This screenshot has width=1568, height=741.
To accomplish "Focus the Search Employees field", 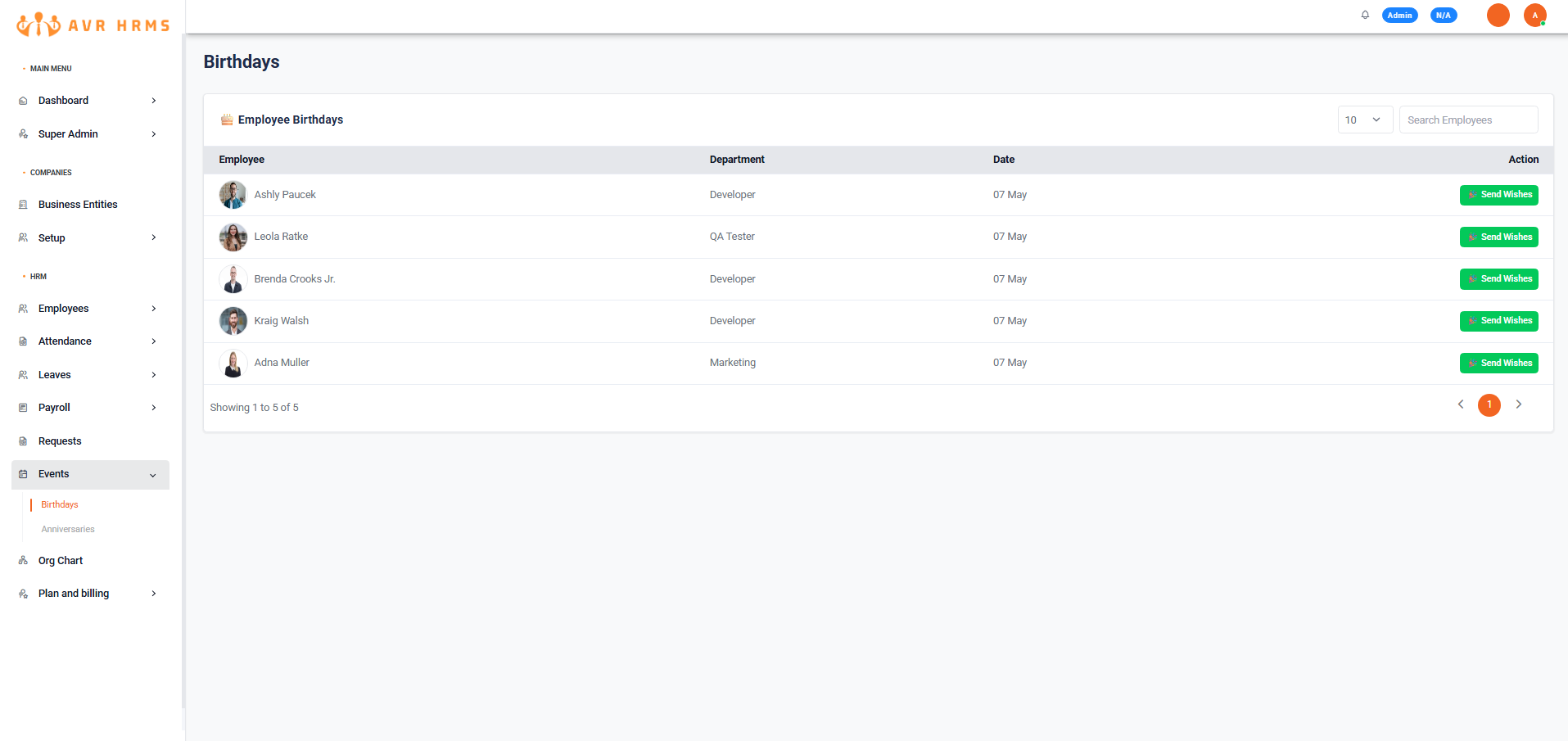I will (1468, 120).
